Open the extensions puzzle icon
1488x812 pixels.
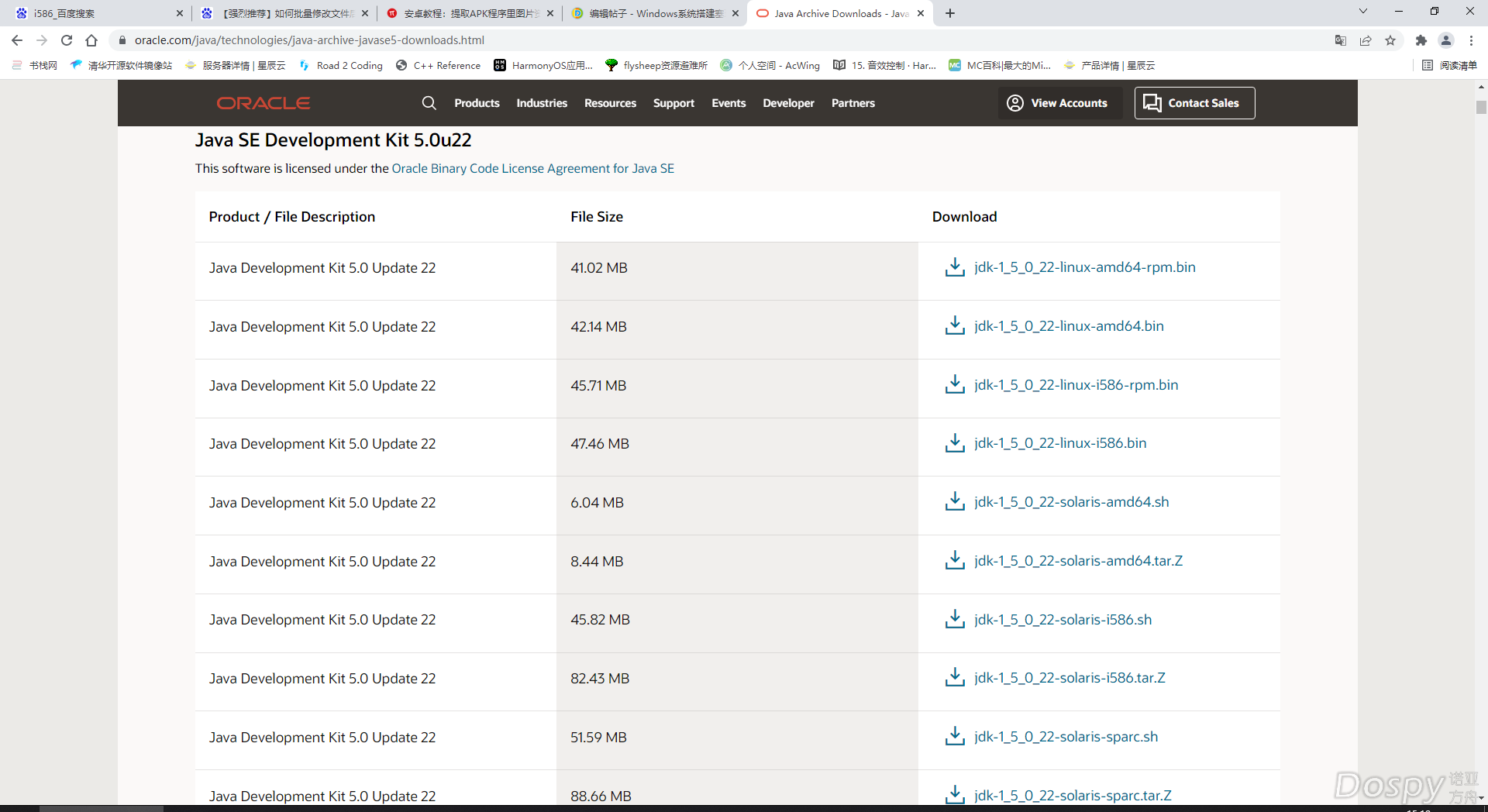(x=1421, y=40)
